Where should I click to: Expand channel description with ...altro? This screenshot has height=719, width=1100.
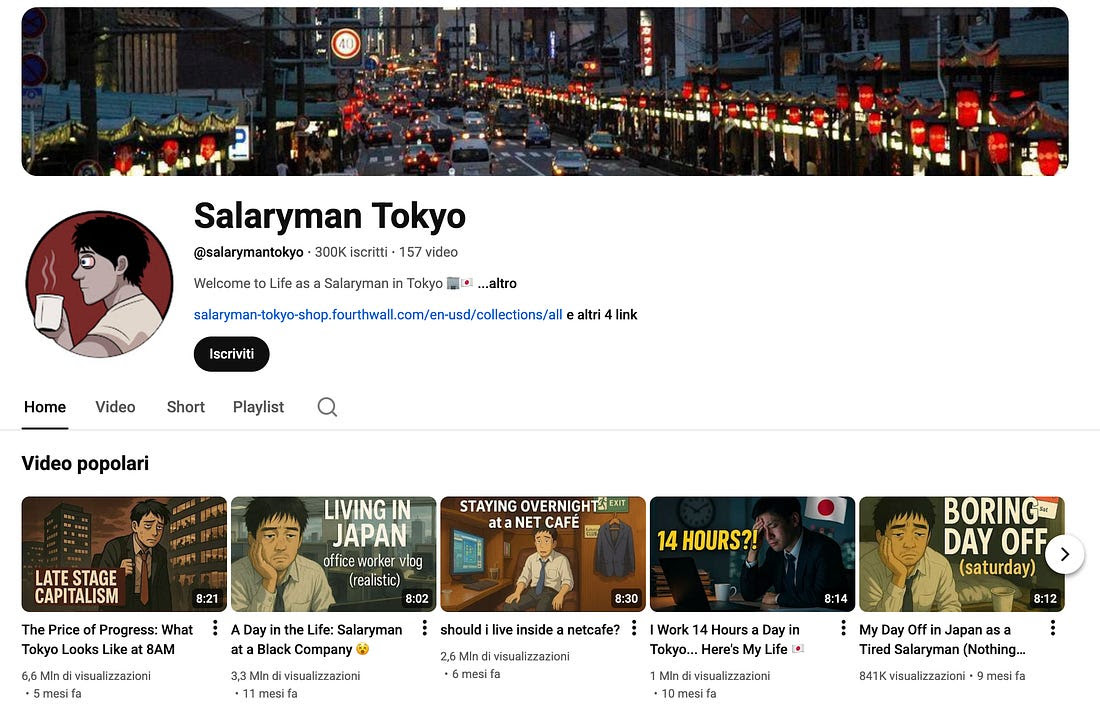(x=497, y=284)
